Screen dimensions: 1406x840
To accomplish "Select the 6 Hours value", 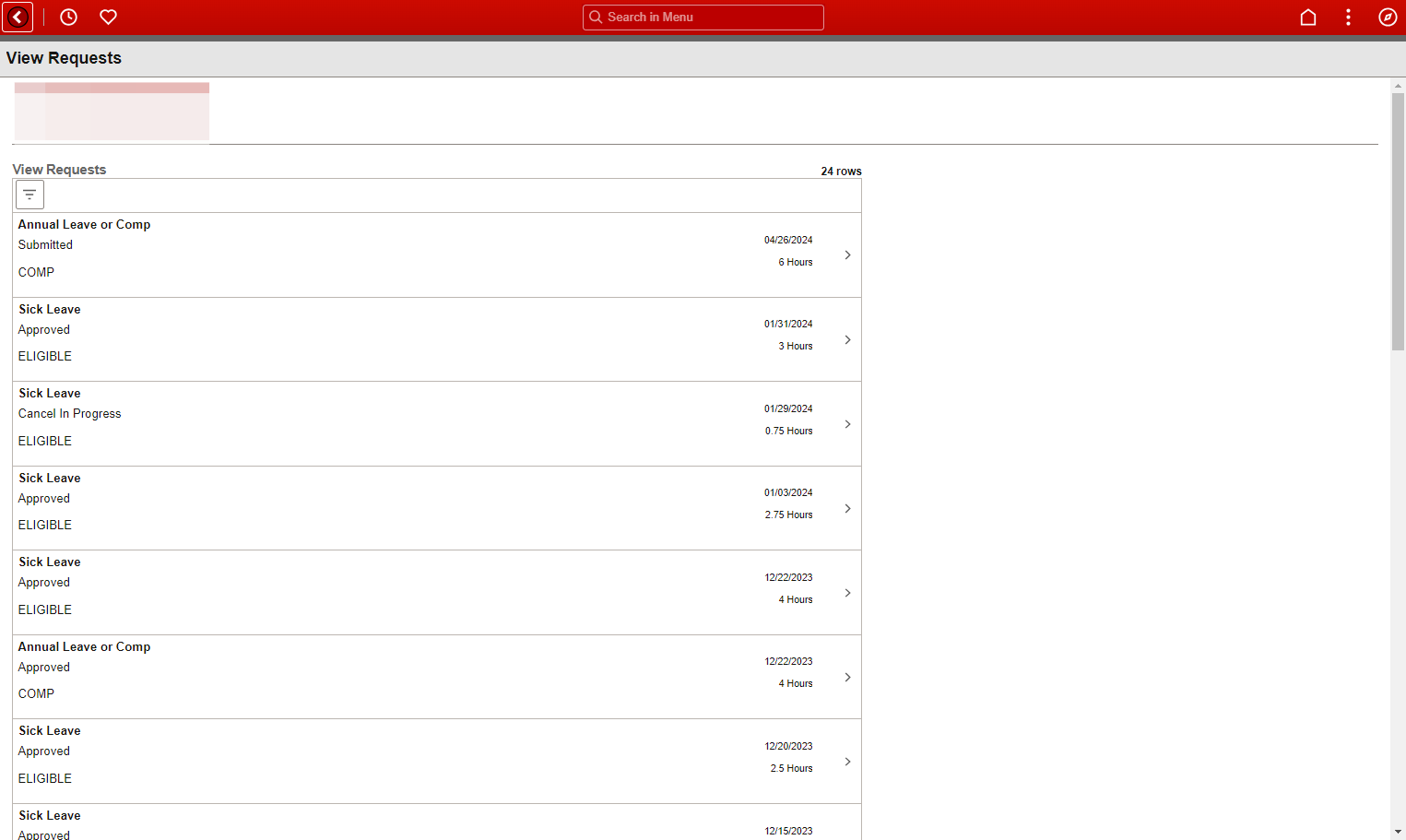I will point(796,262).
